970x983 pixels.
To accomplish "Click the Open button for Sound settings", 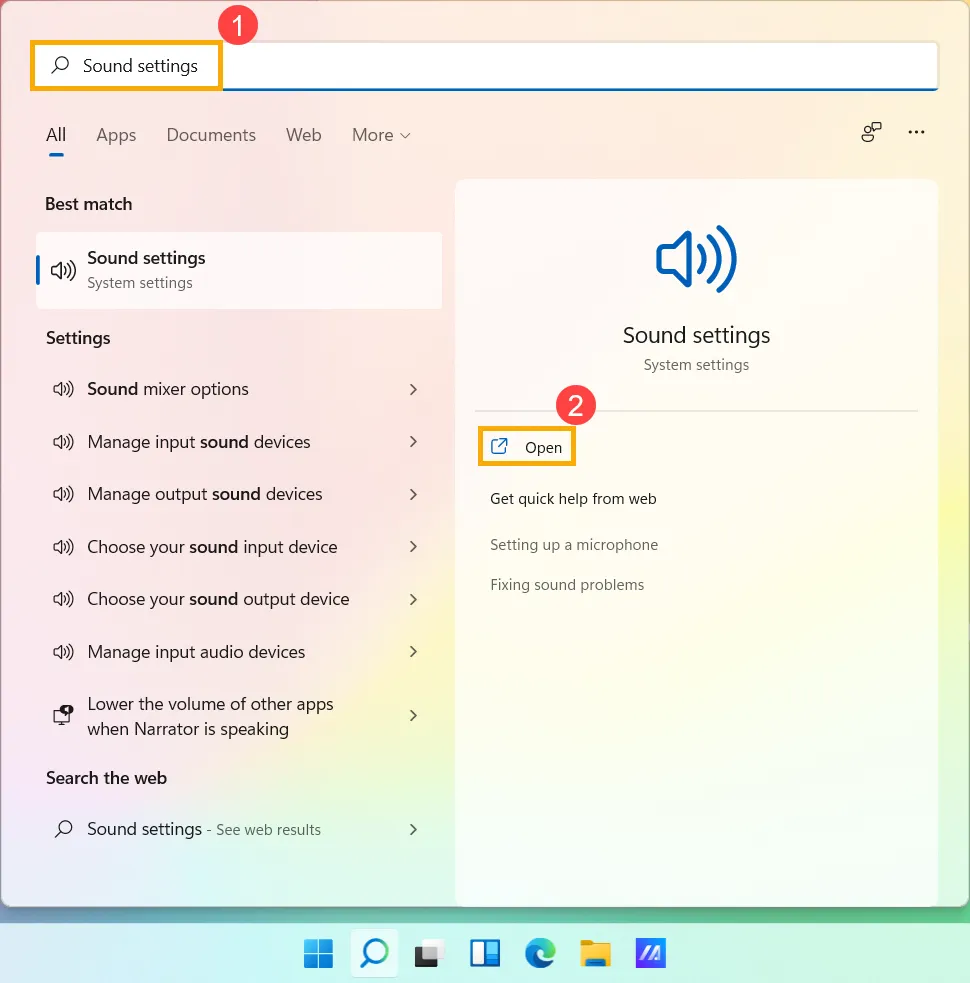I will [x=527, y=446].
